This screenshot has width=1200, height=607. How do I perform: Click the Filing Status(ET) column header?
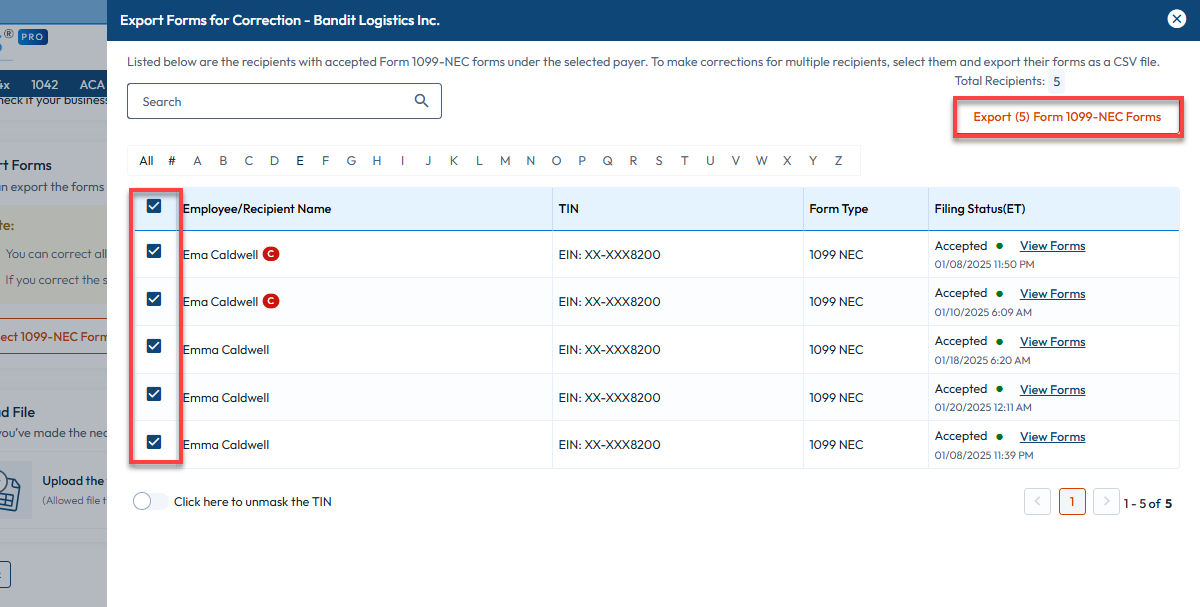point(980,209)
